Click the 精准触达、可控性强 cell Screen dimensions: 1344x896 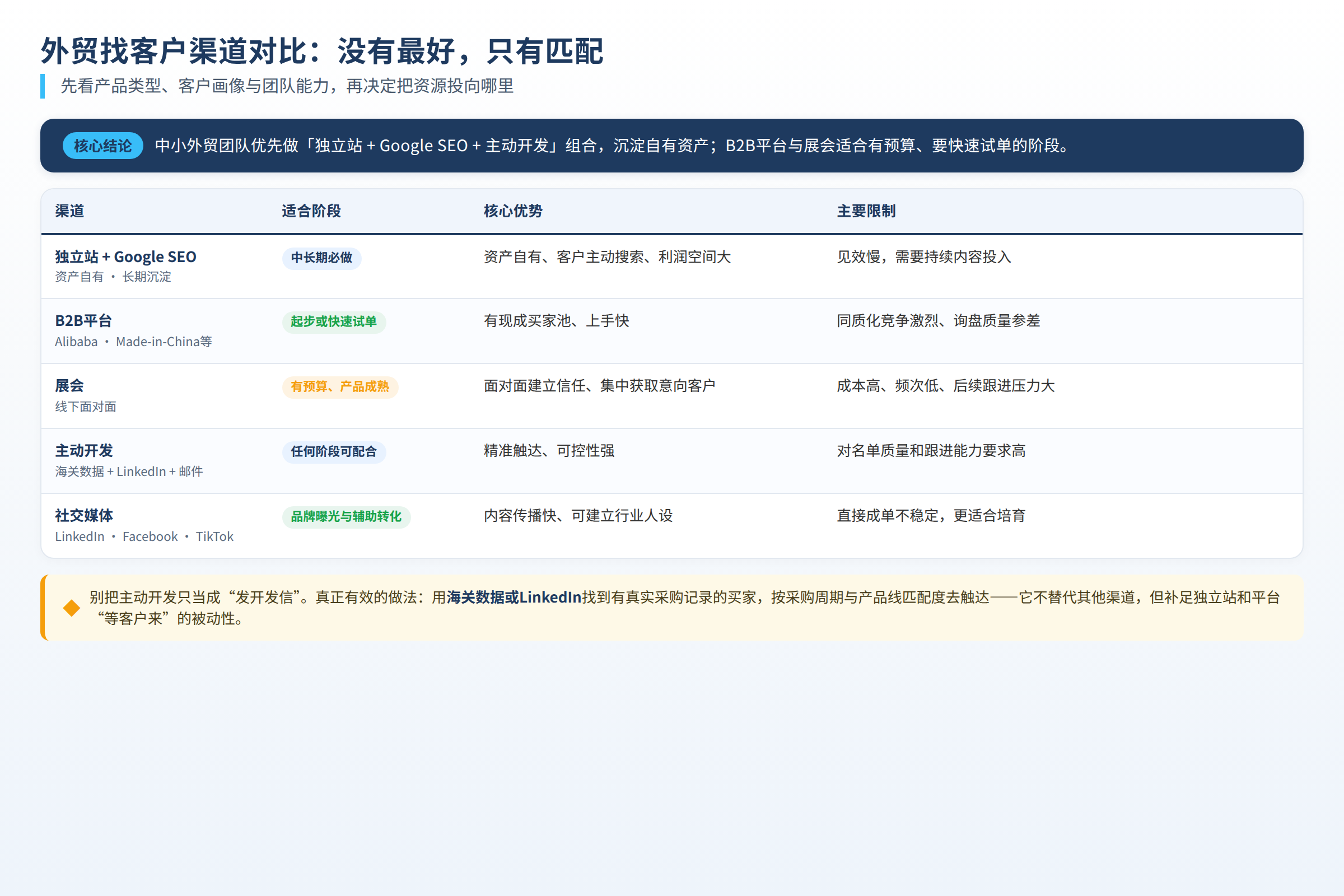pyautogui.click(x=549, y=451)
